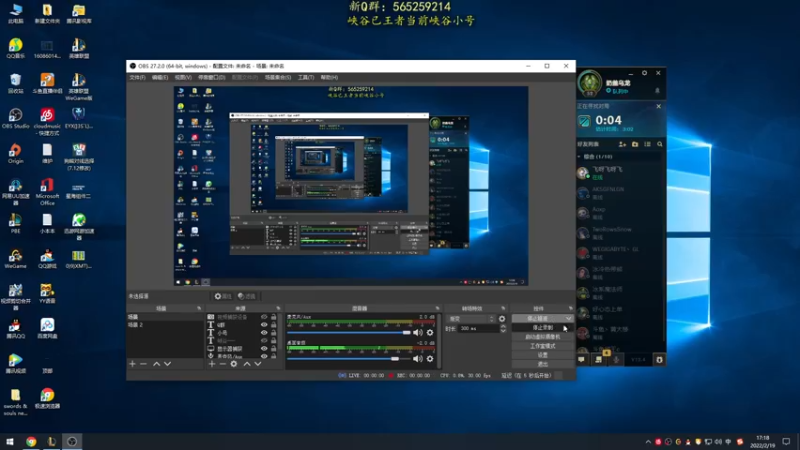Open the 文件(F) menu in OBS

137,78
